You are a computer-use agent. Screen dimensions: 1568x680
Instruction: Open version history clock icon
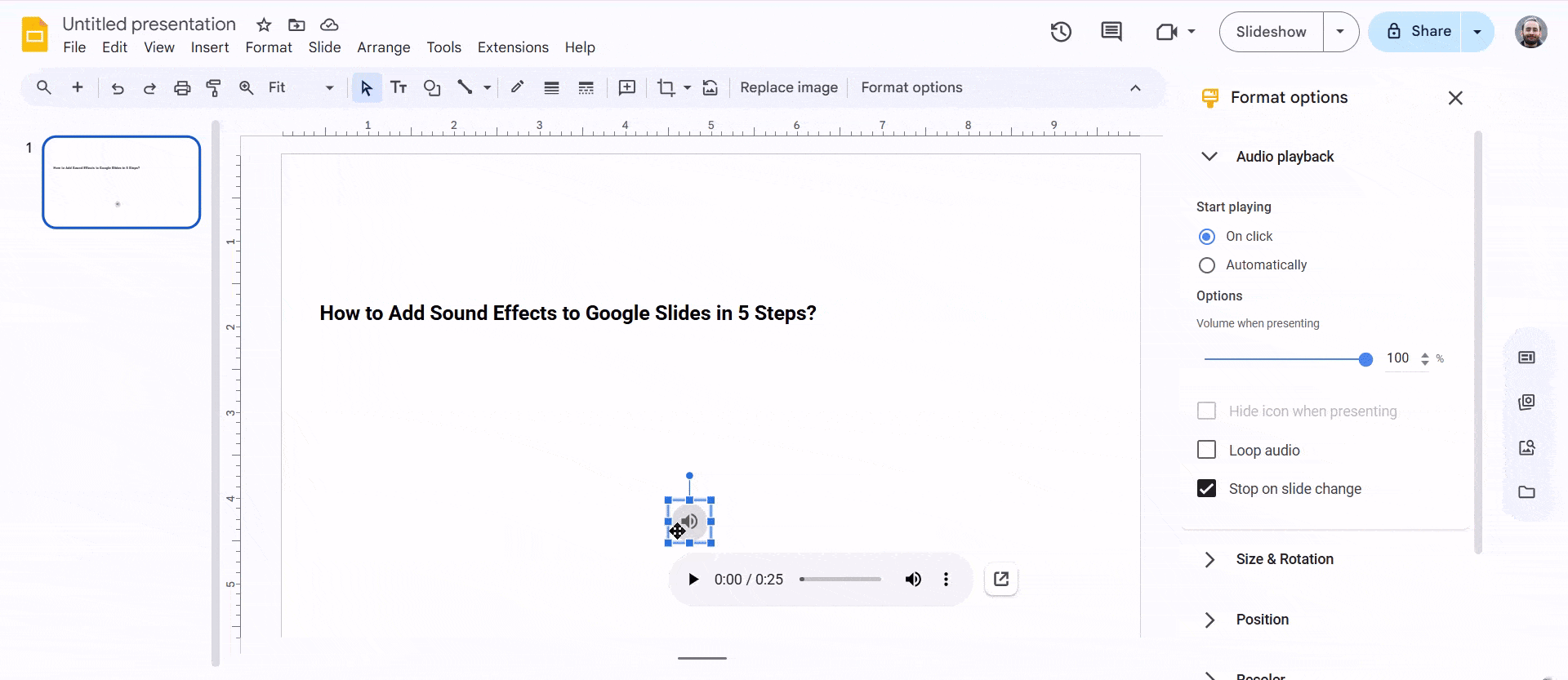[x=1061, y=32]
